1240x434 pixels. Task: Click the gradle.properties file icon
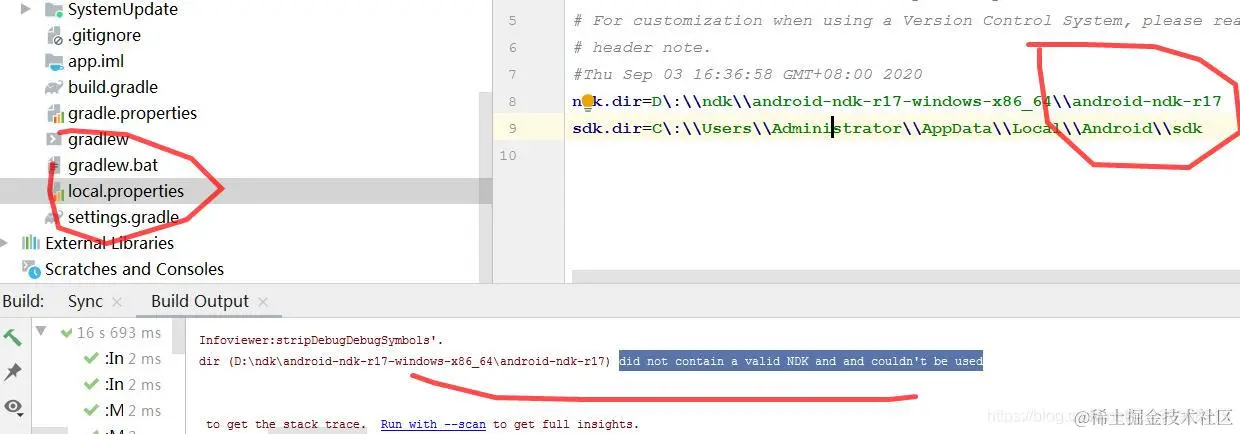coord(53,113)
